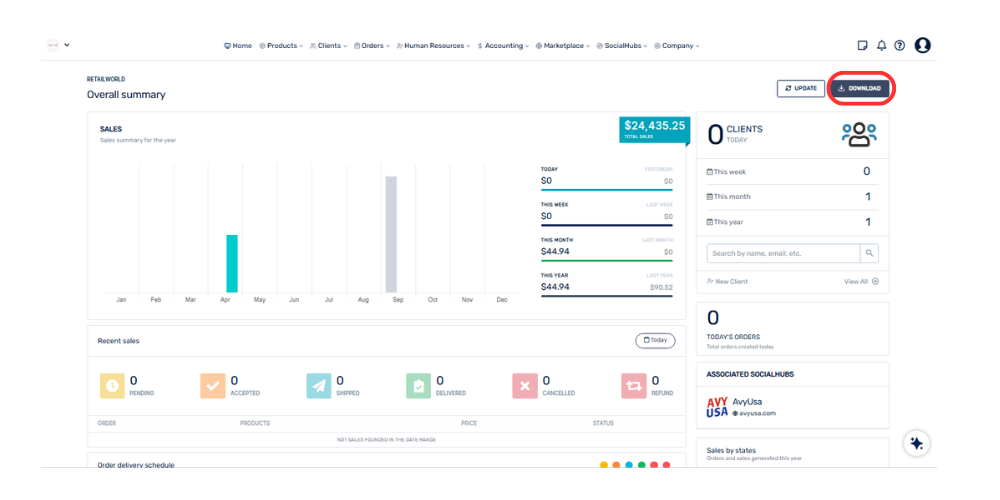
Task: Open the Accounting menu
Action: pos(503,45)
